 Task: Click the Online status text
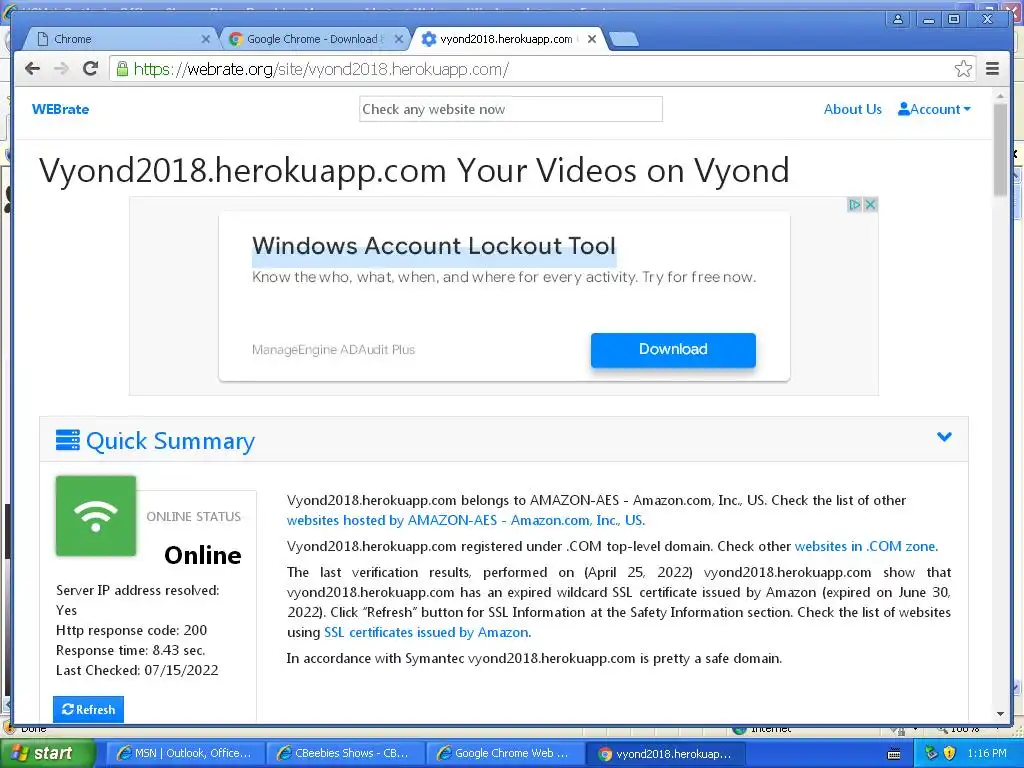(202, 555)
